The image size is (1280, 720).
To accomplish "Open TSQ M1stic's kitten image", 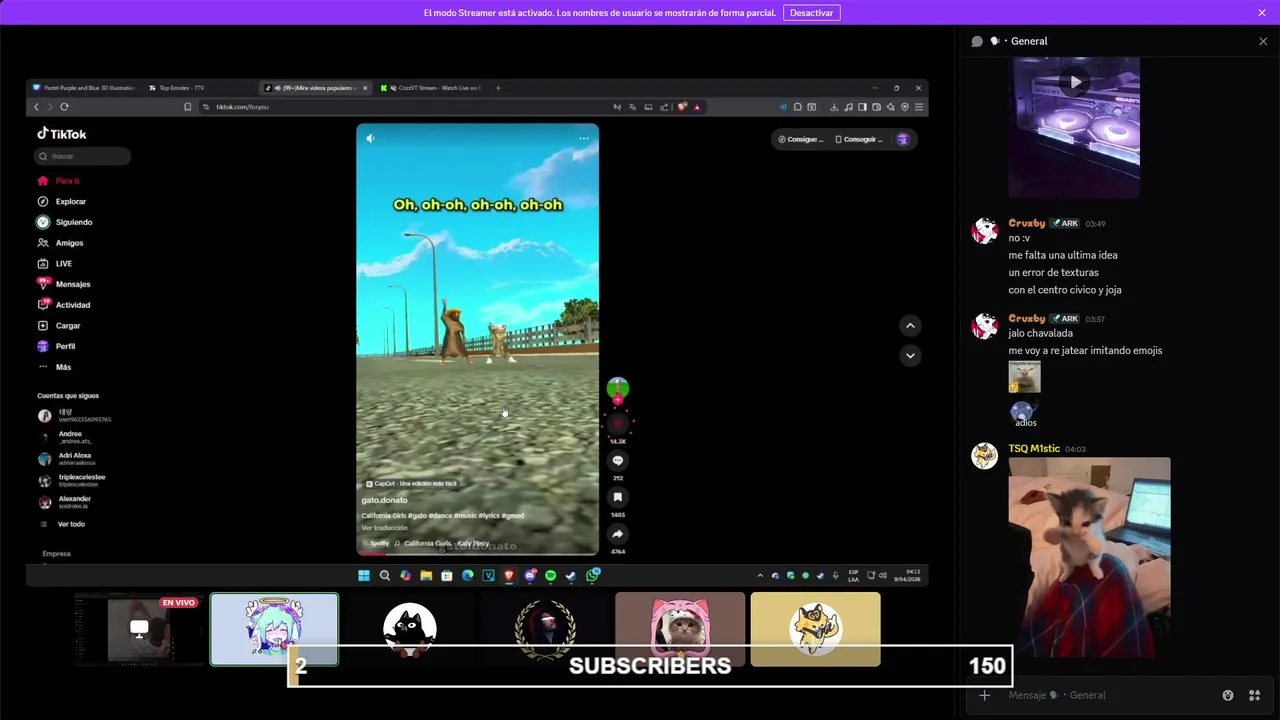I will pos(1089,557).
